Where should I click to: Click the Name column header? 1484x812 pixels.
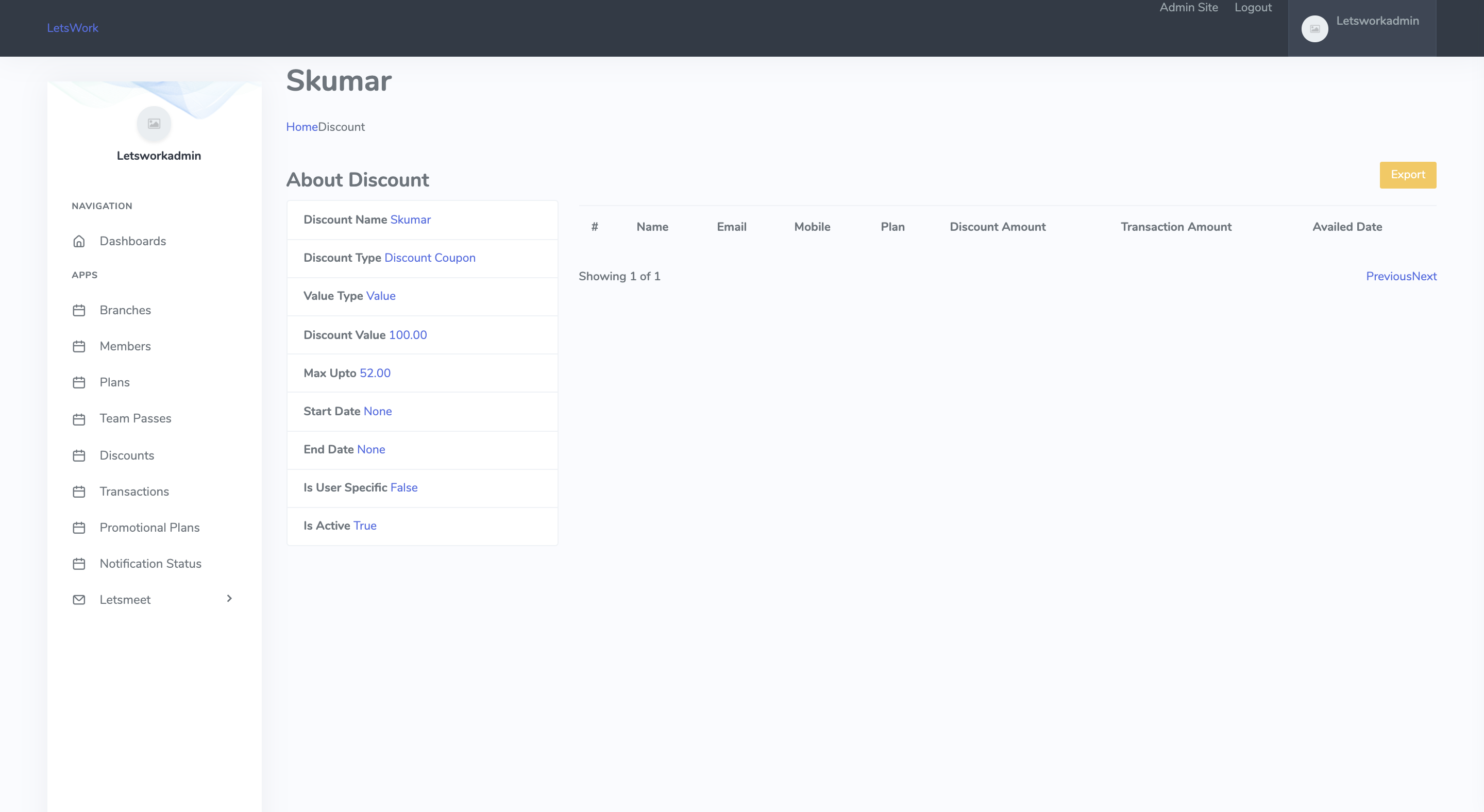pos(652,227)
